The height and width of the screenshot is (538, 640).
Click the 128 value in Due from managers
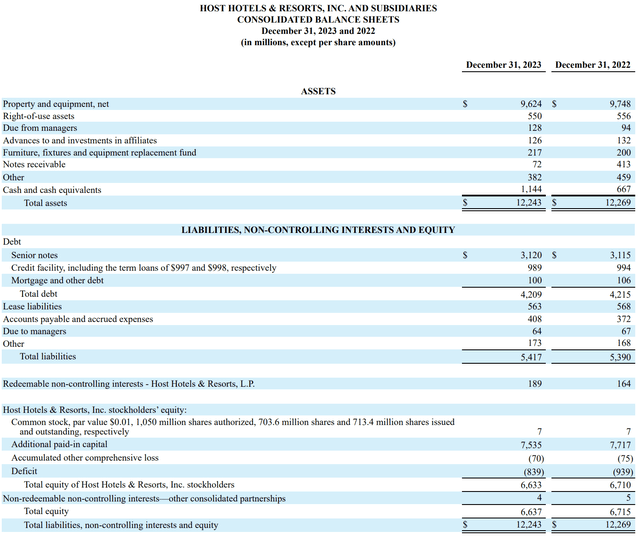[x=535, y=128]
